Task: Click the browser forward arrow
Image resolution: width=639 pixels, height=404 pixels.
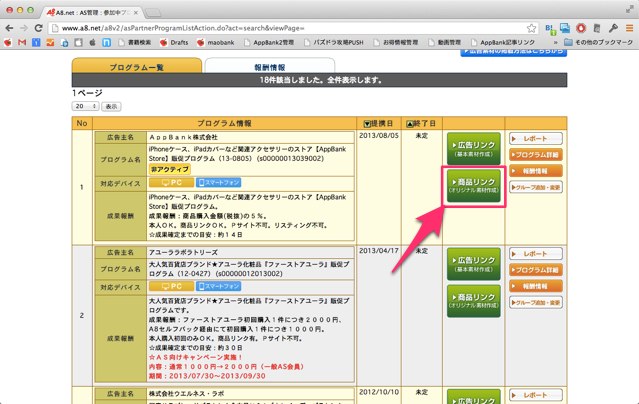Action: (24, 28)
